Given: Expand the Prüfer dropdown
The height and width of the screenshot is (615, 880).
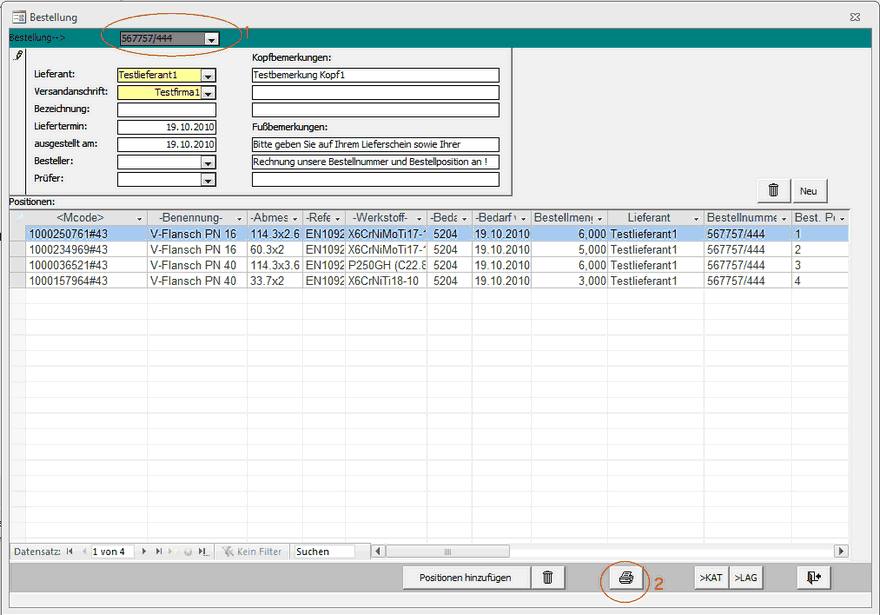Looking at the screenshot, I should point(208,180).
